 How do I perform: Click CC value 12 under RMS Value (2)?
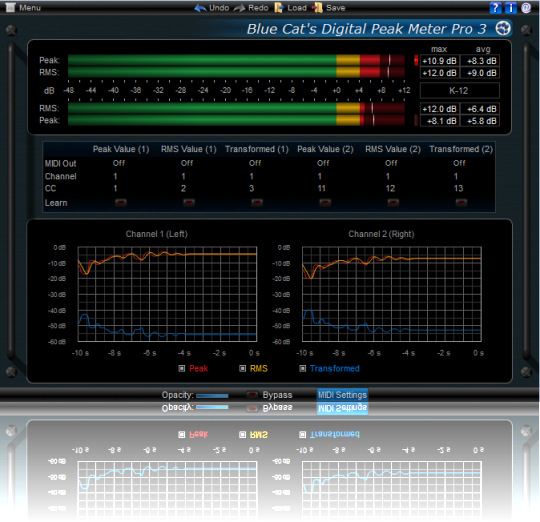(390, 188)
